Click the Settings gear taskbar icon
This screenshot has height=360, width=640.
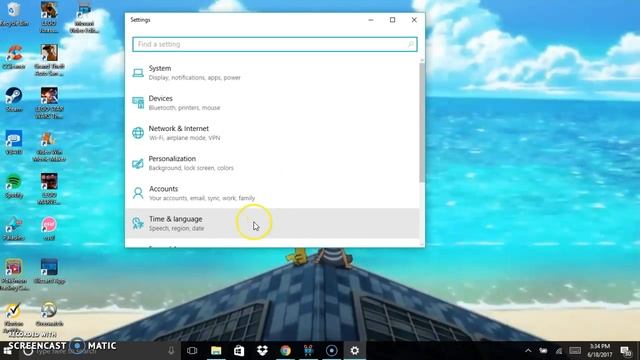pyautogui.click(x=355, y=351)
